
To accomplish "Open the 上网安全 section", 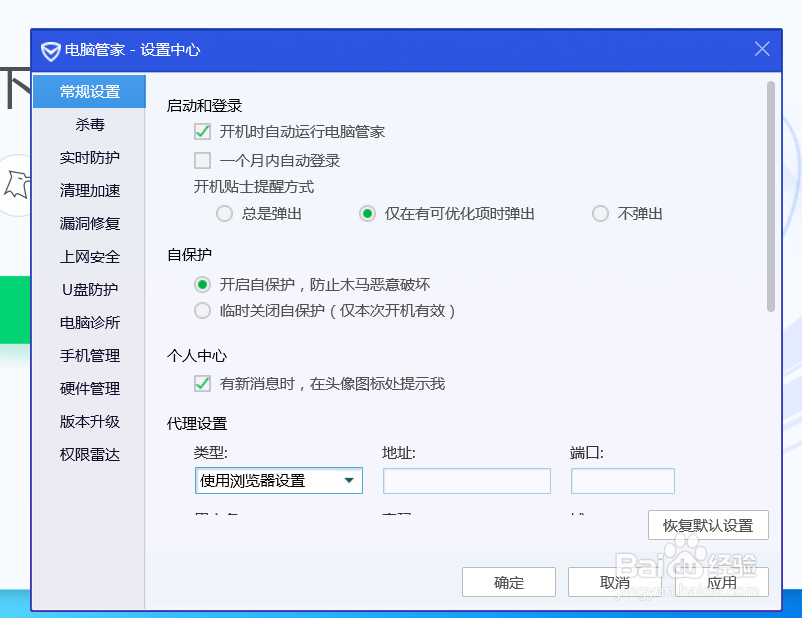I will tap(90, 256).
